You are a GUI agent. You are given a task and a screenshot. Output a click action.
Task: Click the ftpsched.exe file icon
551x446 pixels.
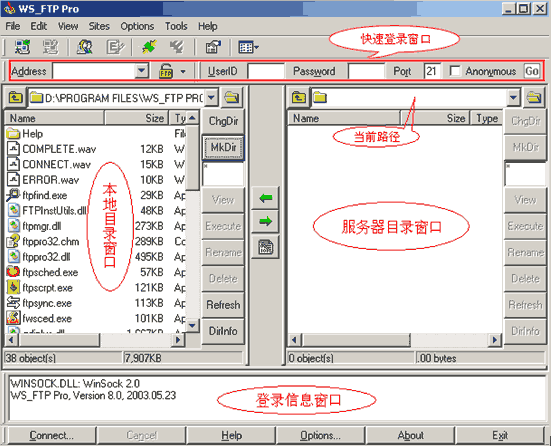pos(13,272)
